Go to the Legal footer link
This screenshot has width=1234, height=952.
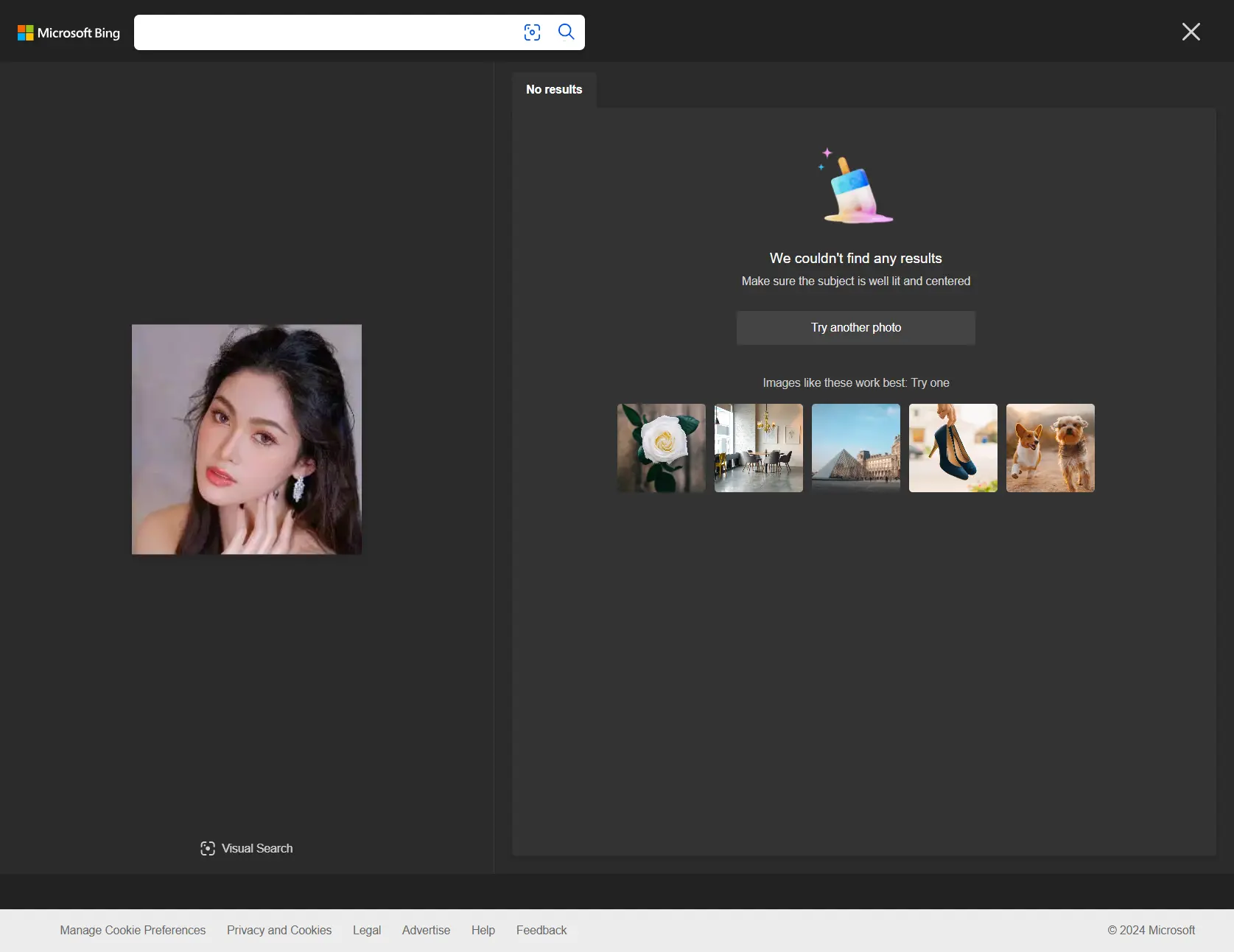367,930
